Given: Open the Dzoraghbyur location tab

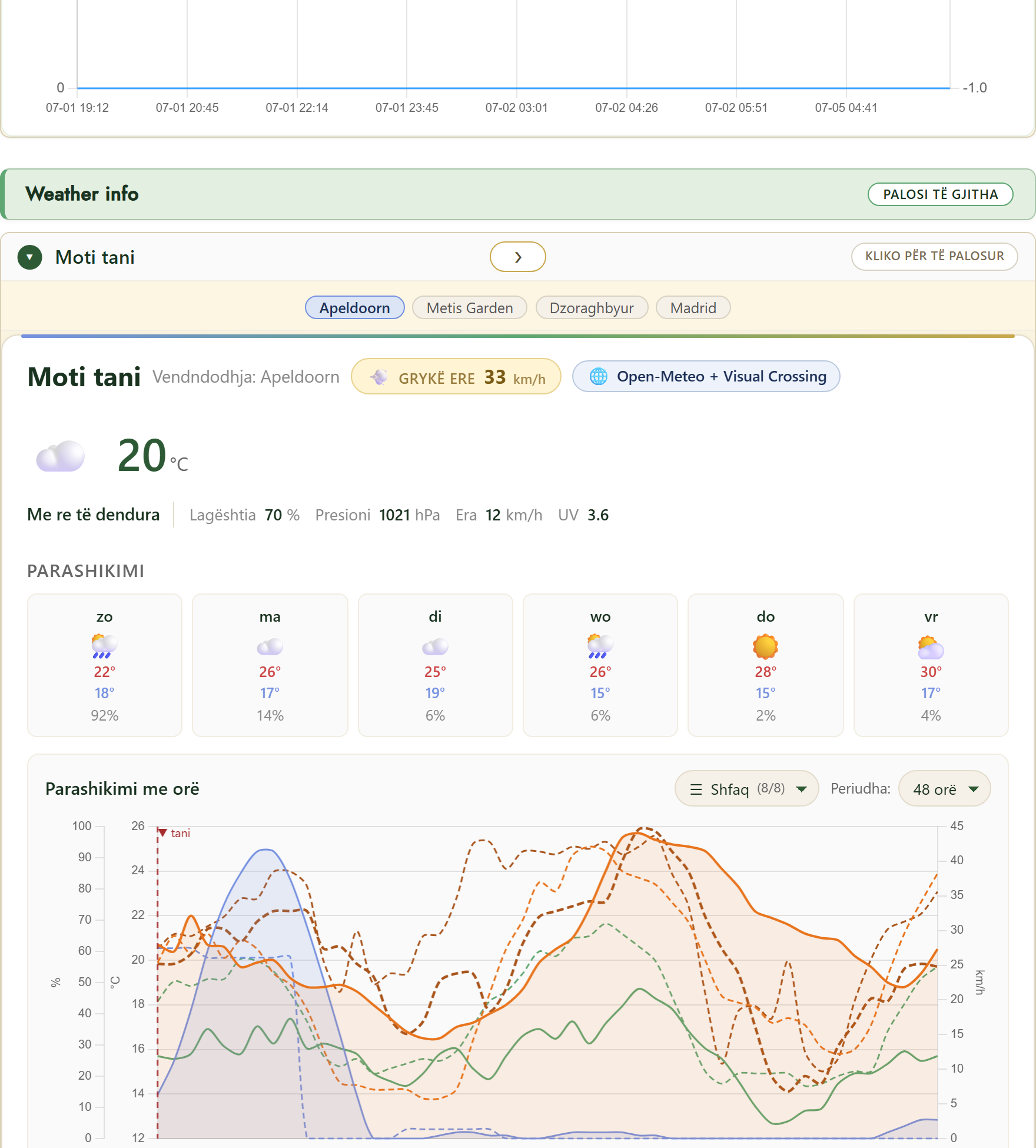Looking at the screenshot, I should (592, 308).
